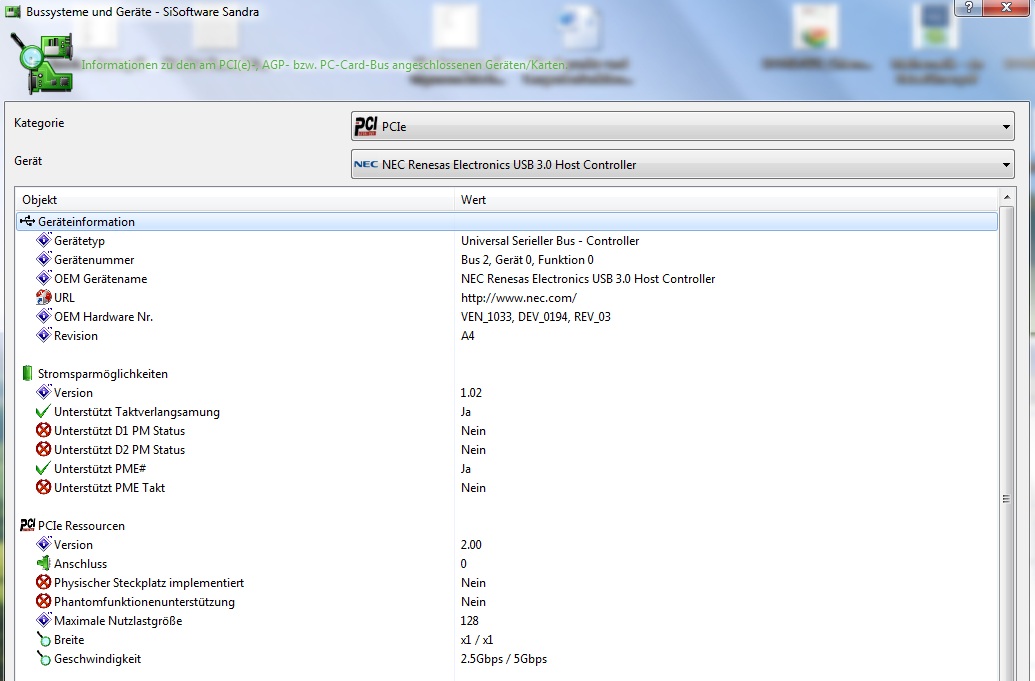Click the scrollbar up arrow
Screen dimensions: 1035x681
tap(1007, 197)
